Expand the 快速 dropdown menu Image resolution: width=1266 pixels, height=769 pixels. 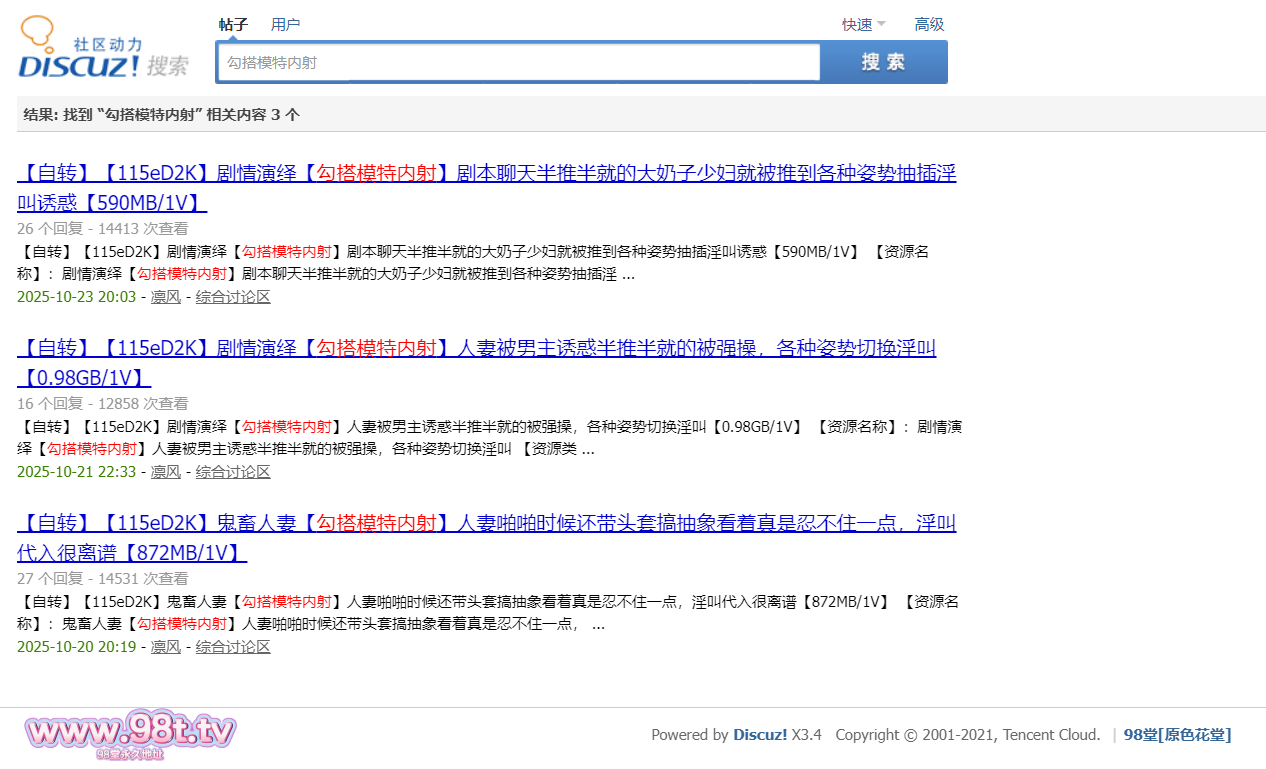pyautogui.click(x=863, y=24)
